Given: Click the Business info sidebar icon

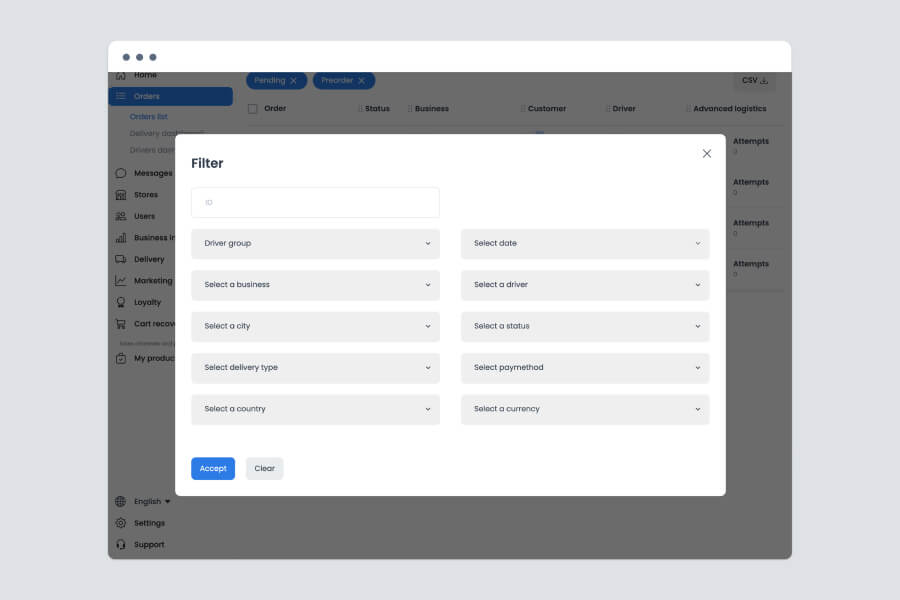Looking at the screenshot, I should click(x=122, y=238).
